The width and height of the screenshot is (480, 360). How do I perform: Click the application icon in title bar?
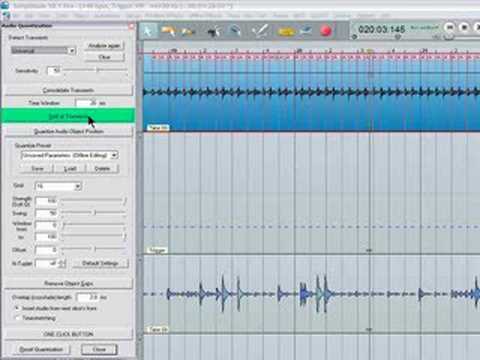(x=5, y=5)
